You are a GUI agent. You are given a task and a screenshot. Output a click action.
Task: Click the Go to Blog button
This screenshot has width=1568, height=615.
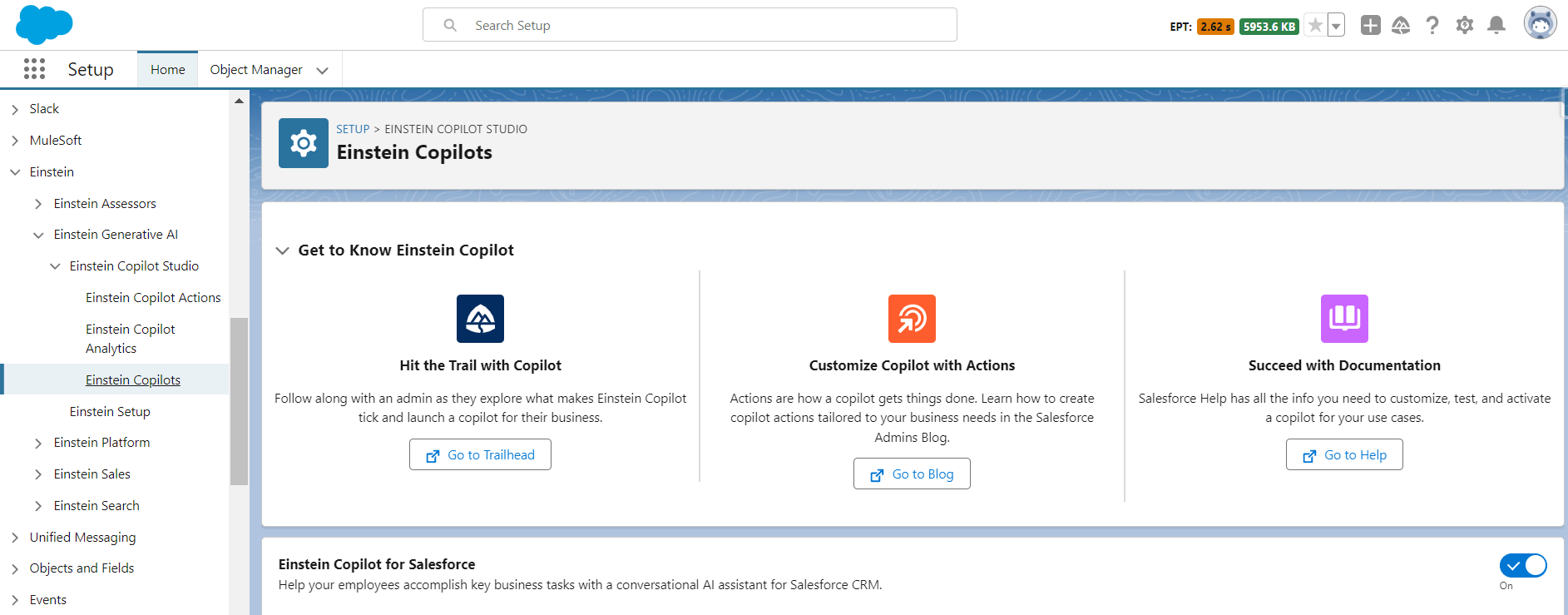click(912, 474)
